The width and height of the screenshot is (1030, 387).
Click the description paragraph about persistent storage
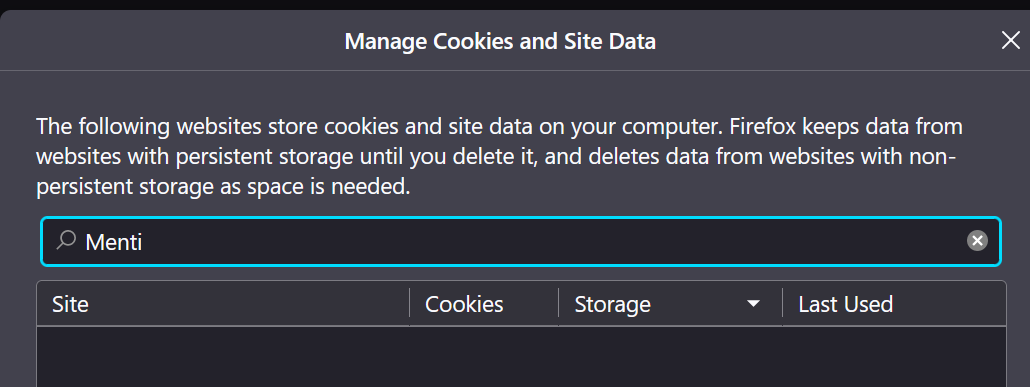(x=499, y=156)
